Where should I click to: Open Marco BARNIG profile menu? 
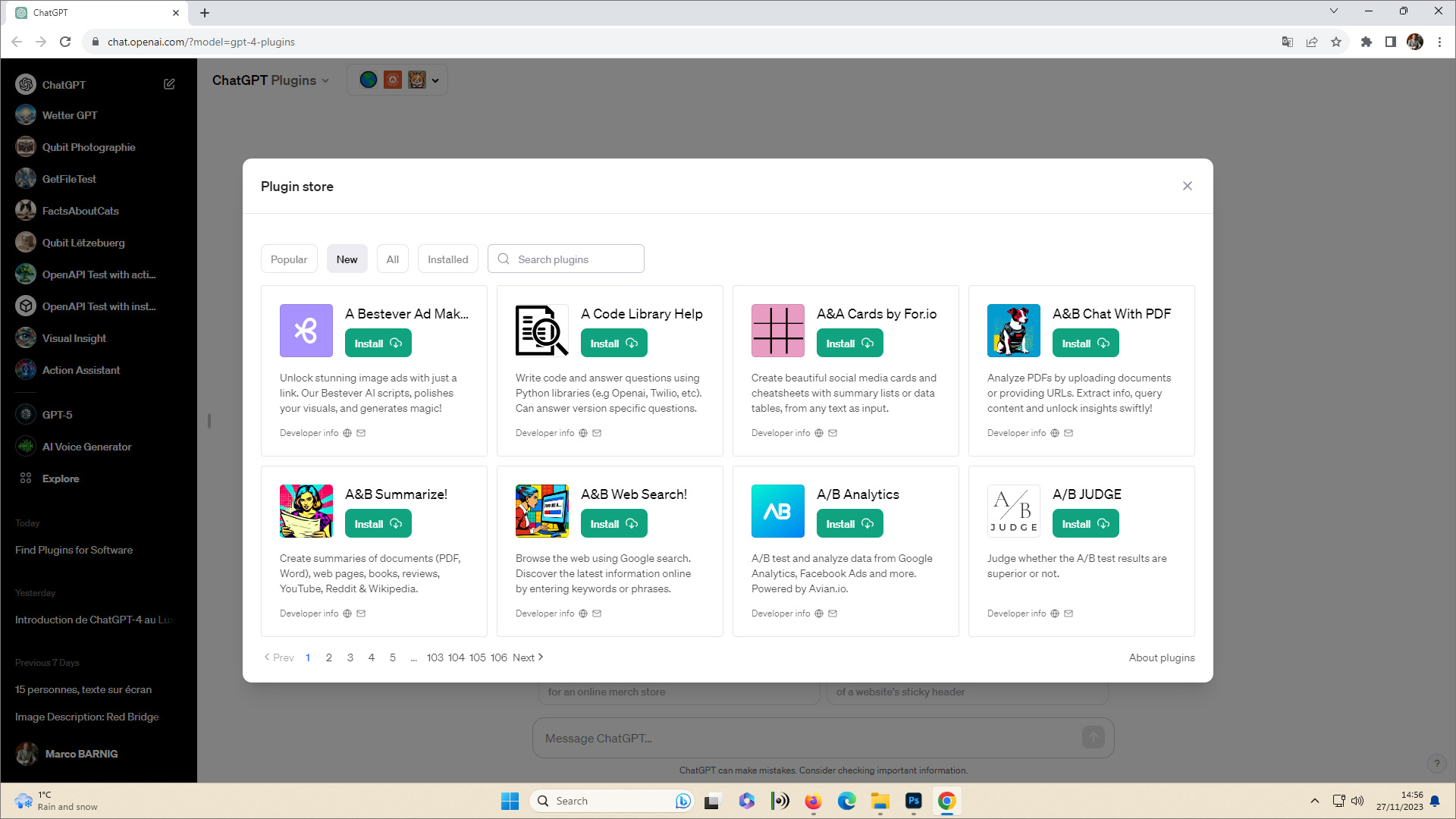(x=81, y=754)
